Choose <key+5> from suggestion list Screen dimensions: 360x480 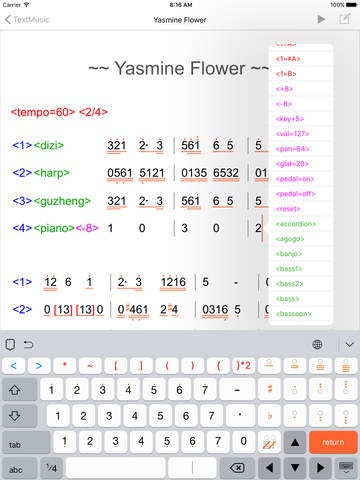click(301, 119)
